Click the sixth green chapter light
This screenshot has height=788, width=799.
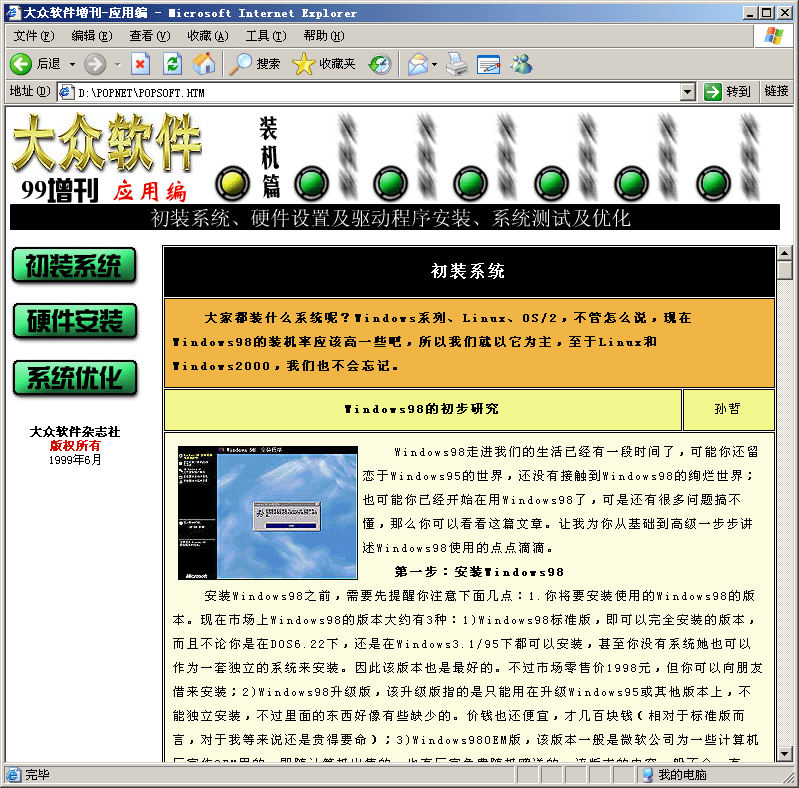point(713,183)
